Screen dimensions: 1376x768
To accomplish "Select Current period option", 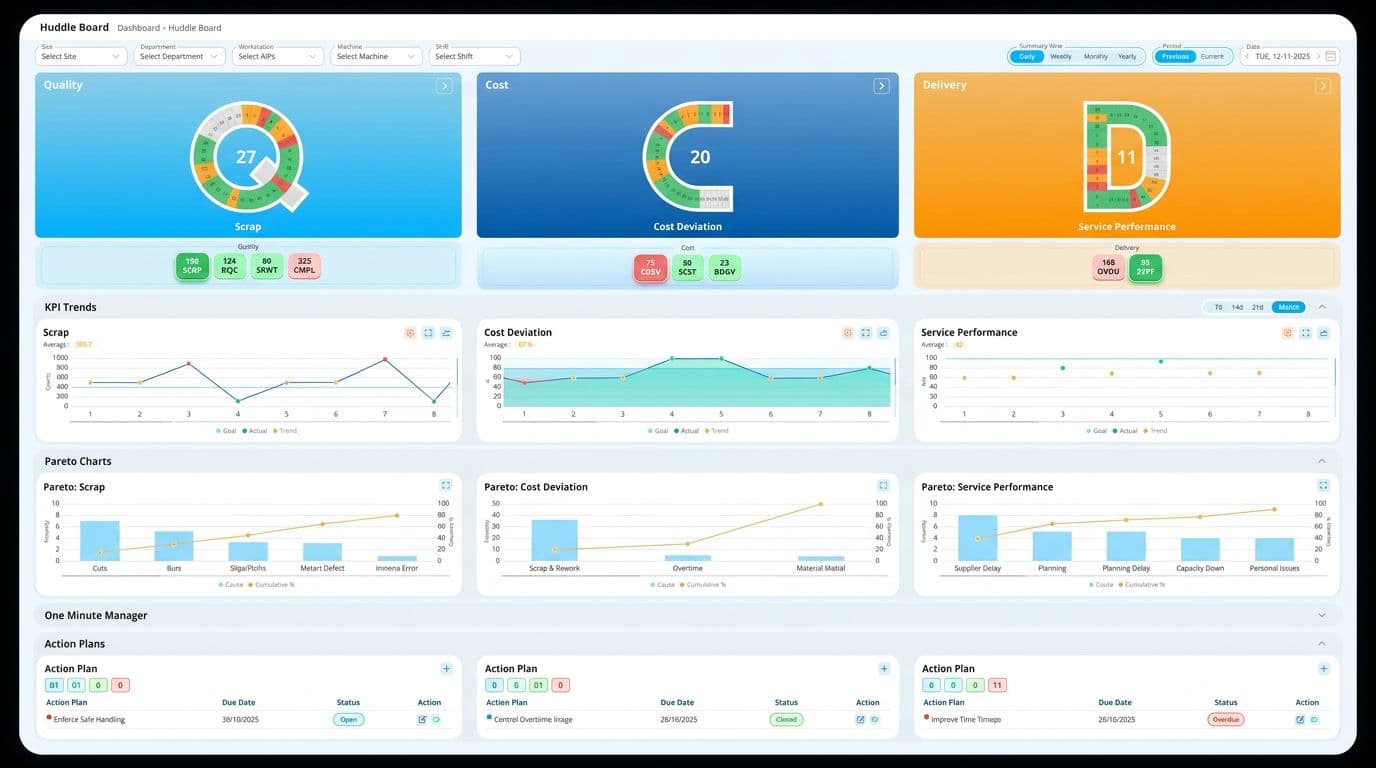I will pyautogui.click(x=1212, y=57).
